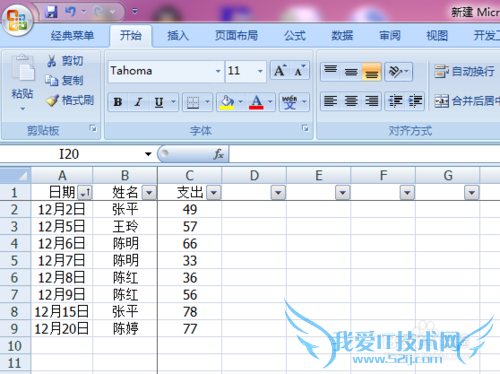This screenshot has height=374, width=500.
Task: Open the text orientation options
Action: (399, 71)
